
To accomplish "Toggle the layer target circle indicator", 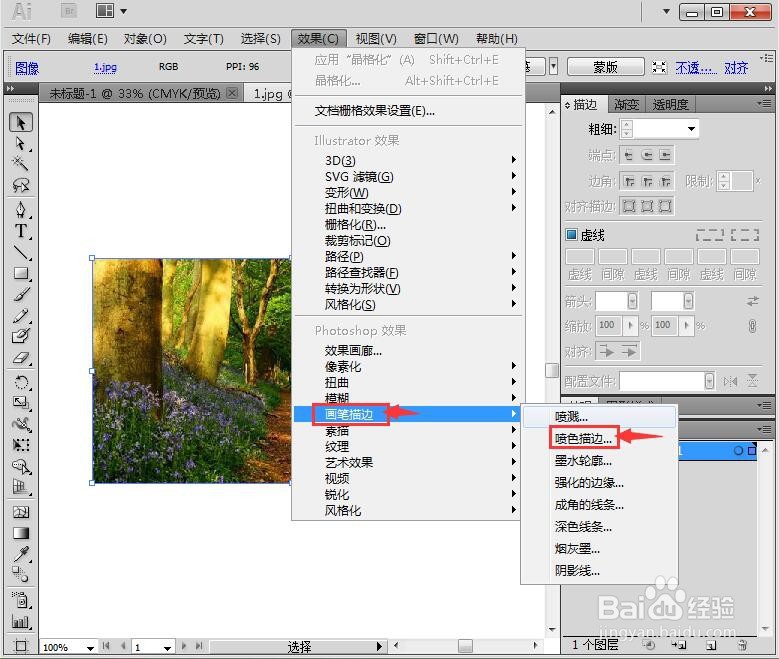I will coord(738,451).
